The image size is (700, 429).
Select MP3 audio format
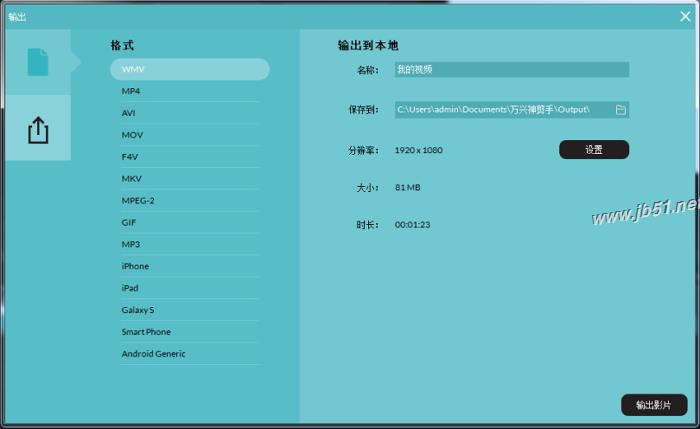[x=190, y=244]
